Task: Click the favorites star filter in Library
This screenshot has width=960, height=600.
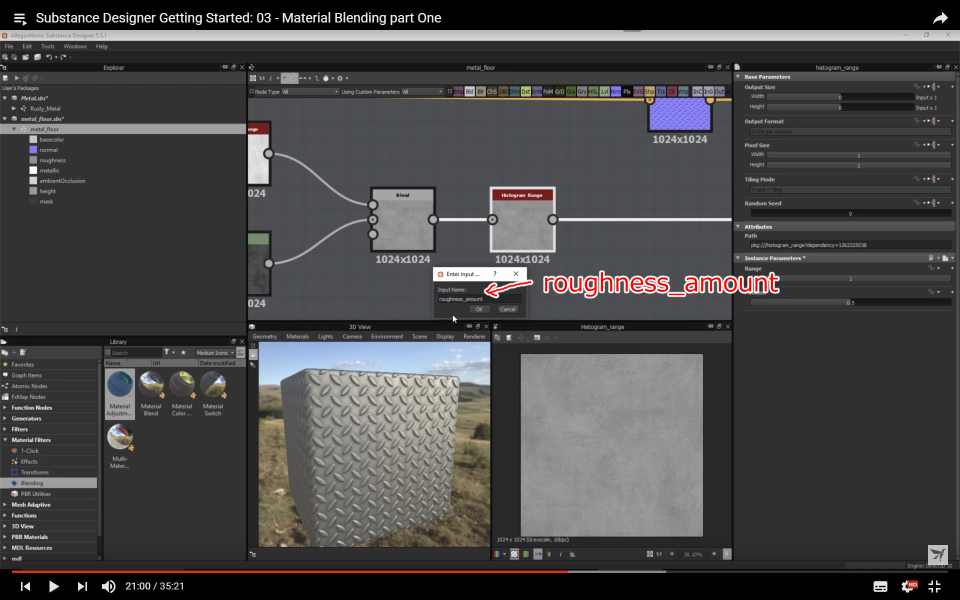Action: [x=183, y=353]
